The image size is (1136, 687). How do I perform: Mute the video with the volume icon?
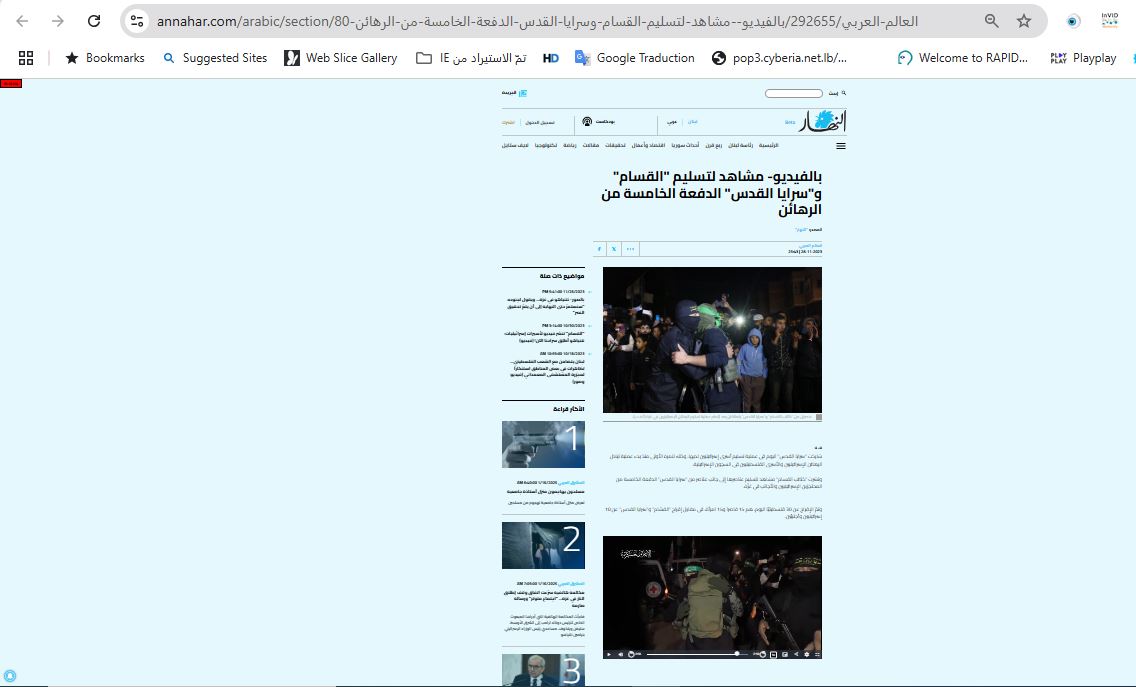pos(620,654)
